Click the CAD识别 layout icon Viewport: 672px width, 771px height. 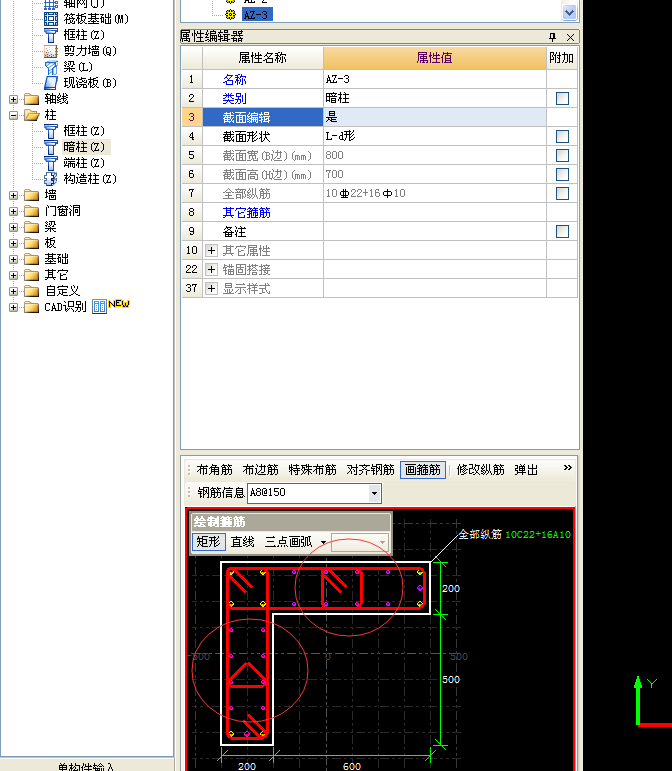(99, 307)
